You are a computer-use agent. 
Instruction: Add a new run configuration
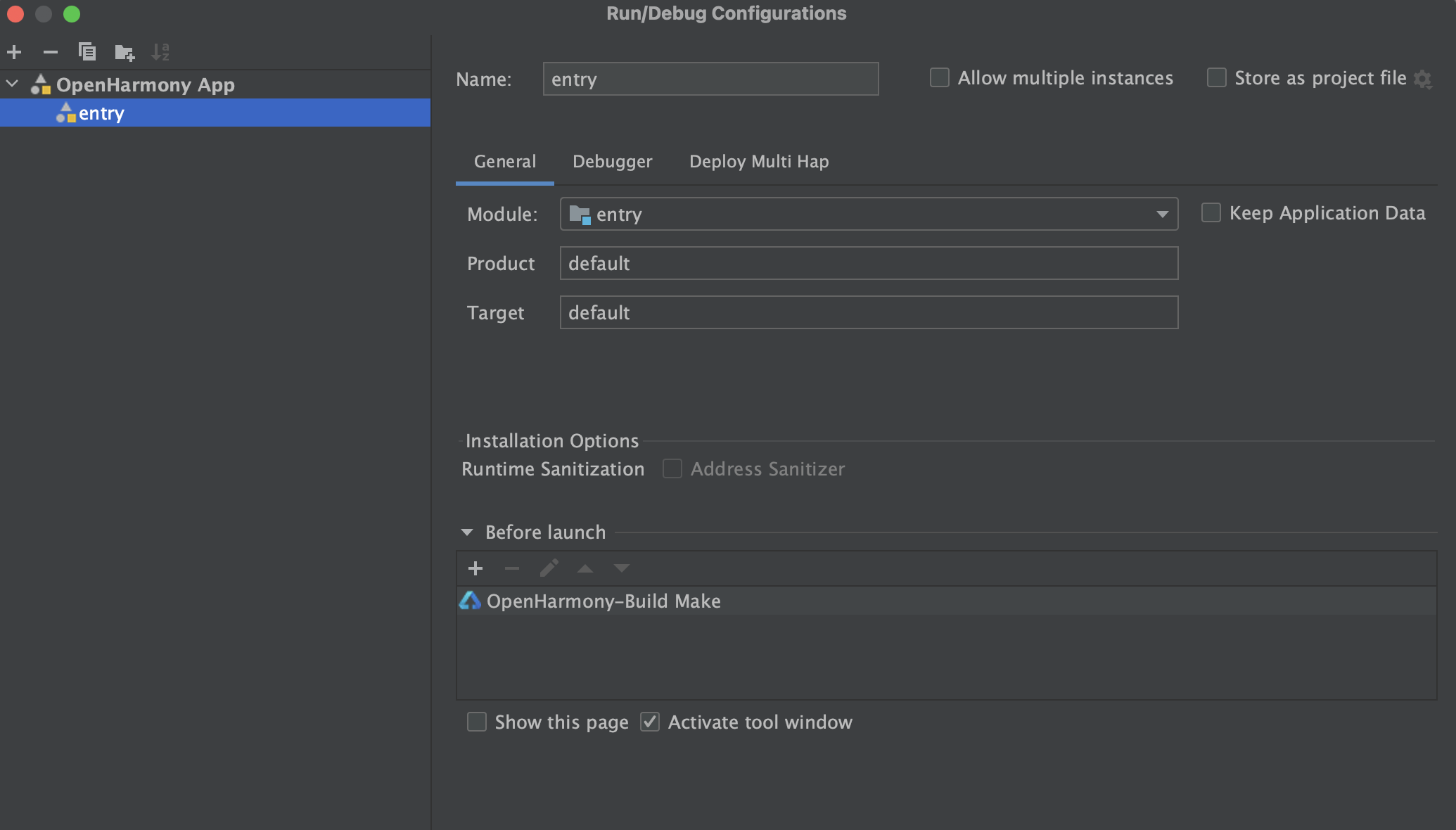(14, 52)
